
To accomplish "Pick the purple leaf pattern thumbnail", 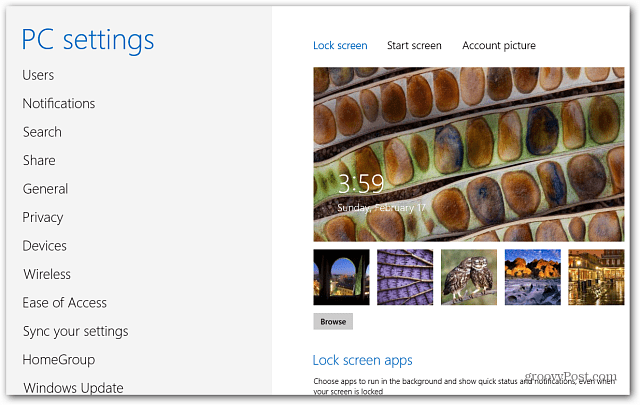I will pyautogui.click(x=405, y=277).
